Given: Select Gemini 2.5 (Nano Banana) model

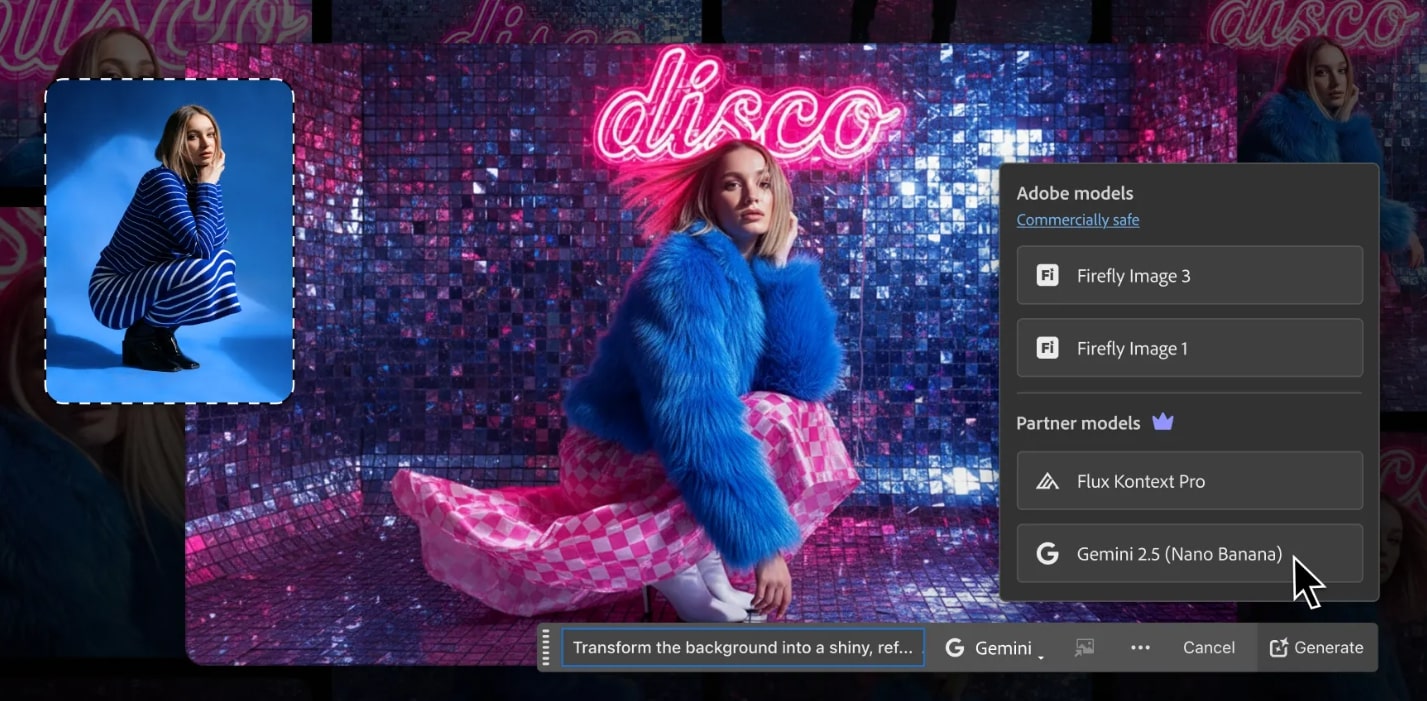Looking at the screenshot, I should [x=1189, y=553].
